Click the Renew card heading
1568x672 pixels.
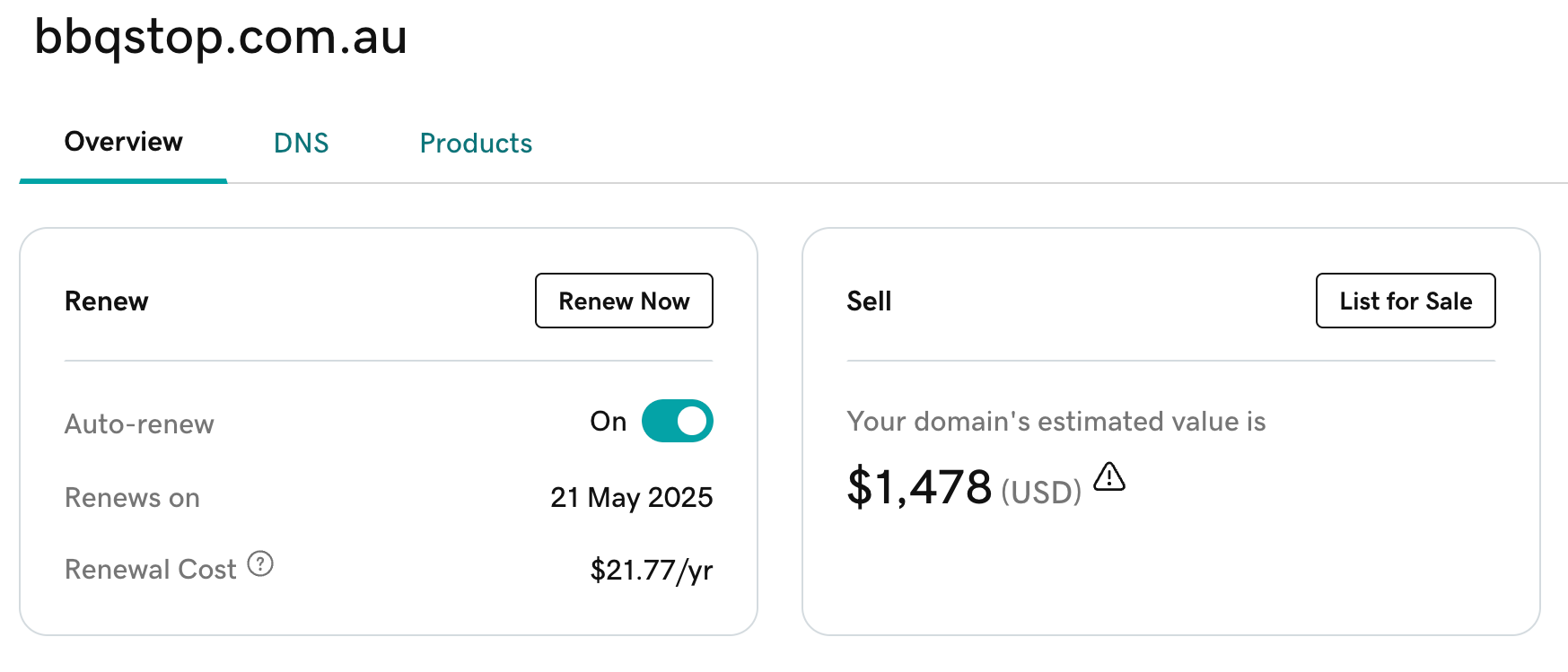pos(107,301)
